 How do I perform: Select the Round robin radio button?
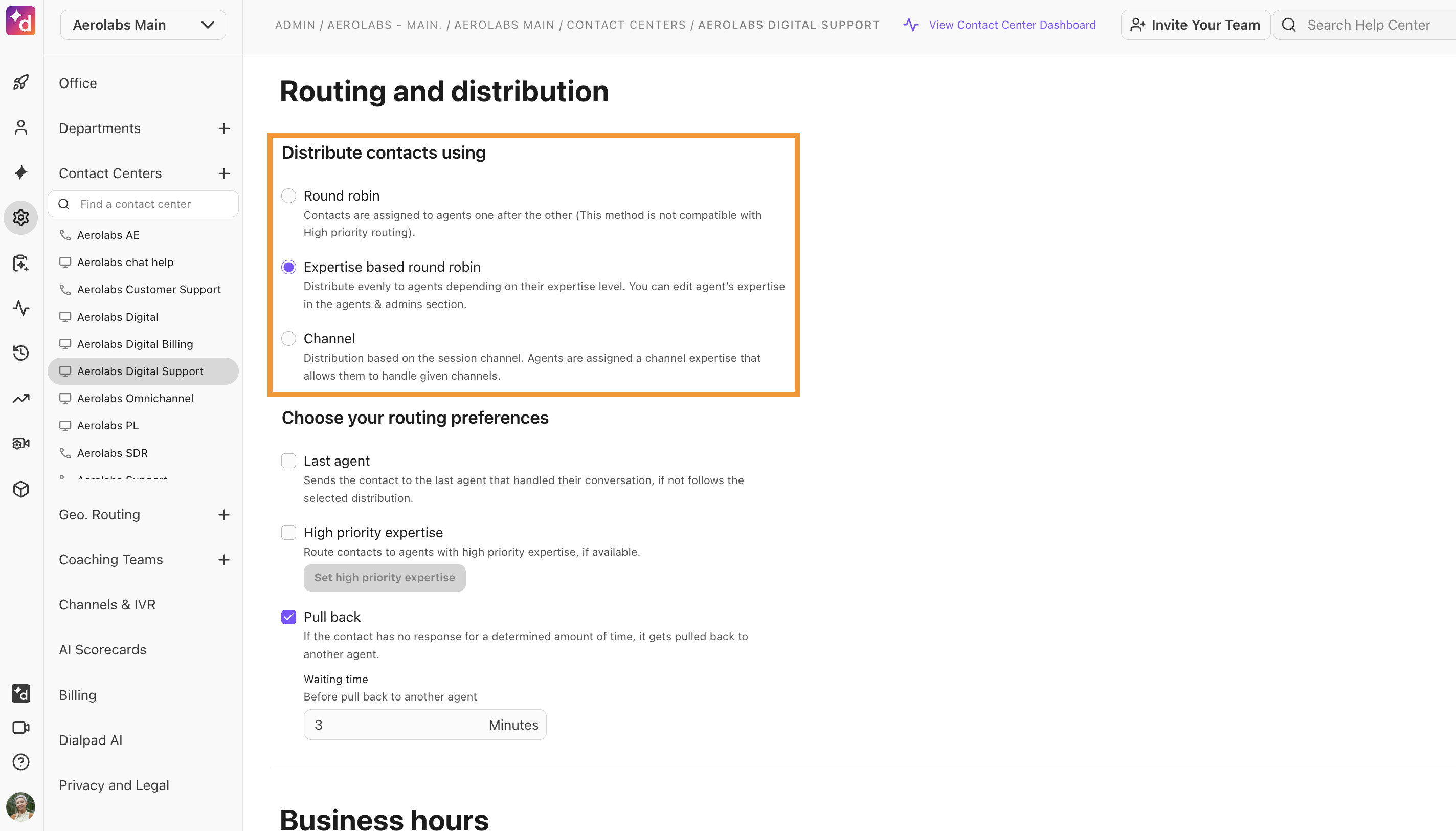point(288,196)
